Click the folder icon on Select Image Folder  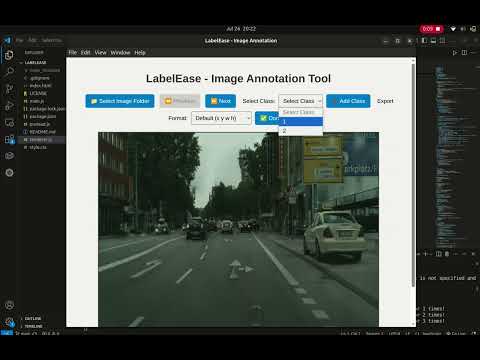click(x=94, y=101)
